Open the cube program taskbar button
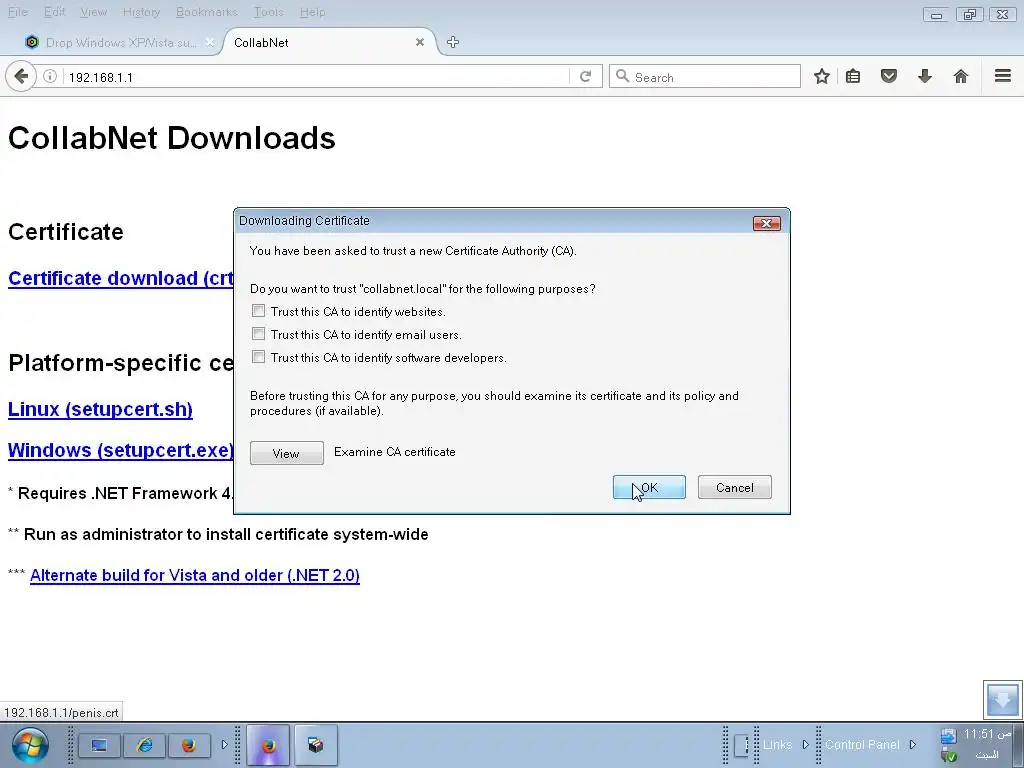1024x768 pixels. pos(315,744)
